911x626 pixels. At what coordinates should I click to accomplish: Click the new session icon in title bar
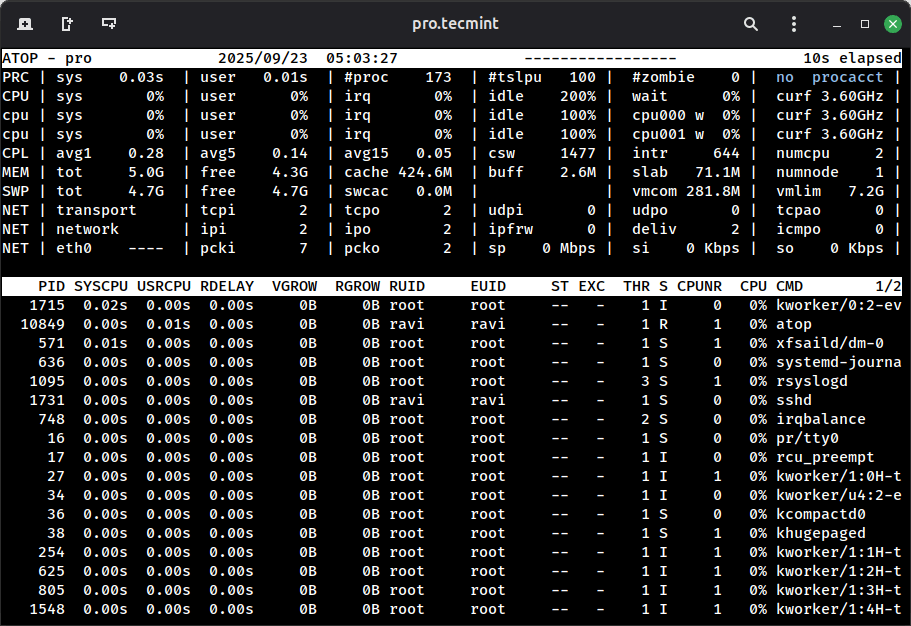click(x=24, y=23)
